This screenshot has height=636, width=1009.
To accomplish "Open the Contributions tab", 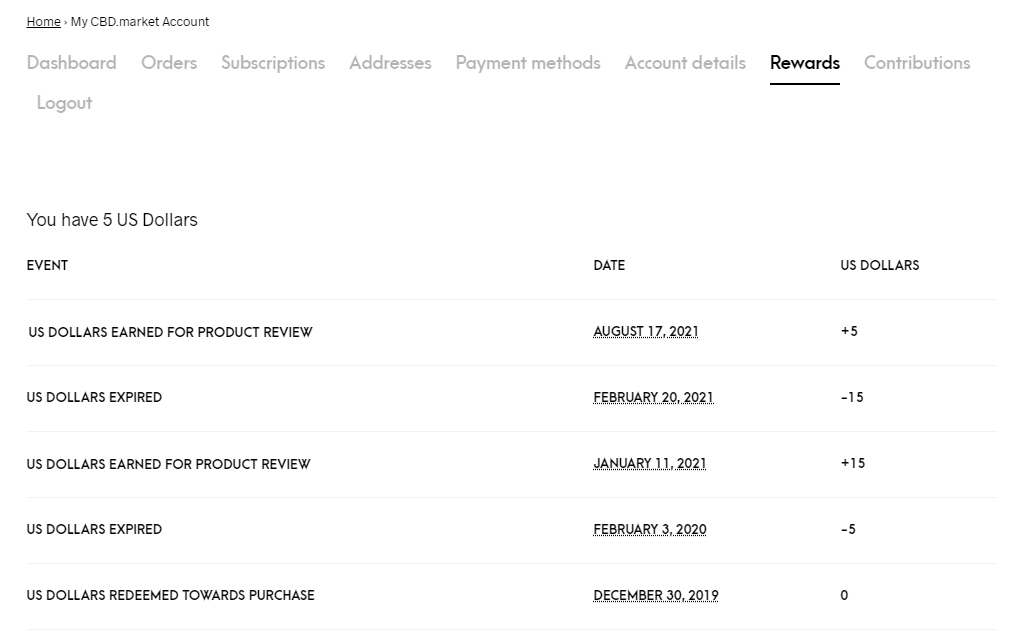I will (x=917, y=63).
